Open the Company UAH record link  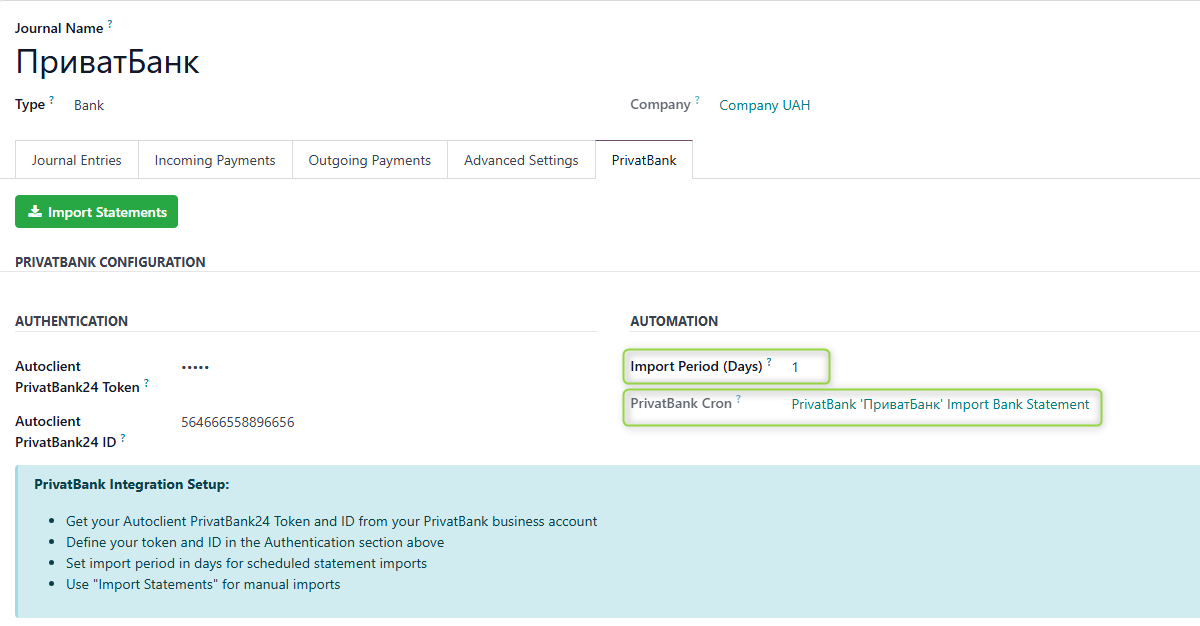(x=764, y=104)
